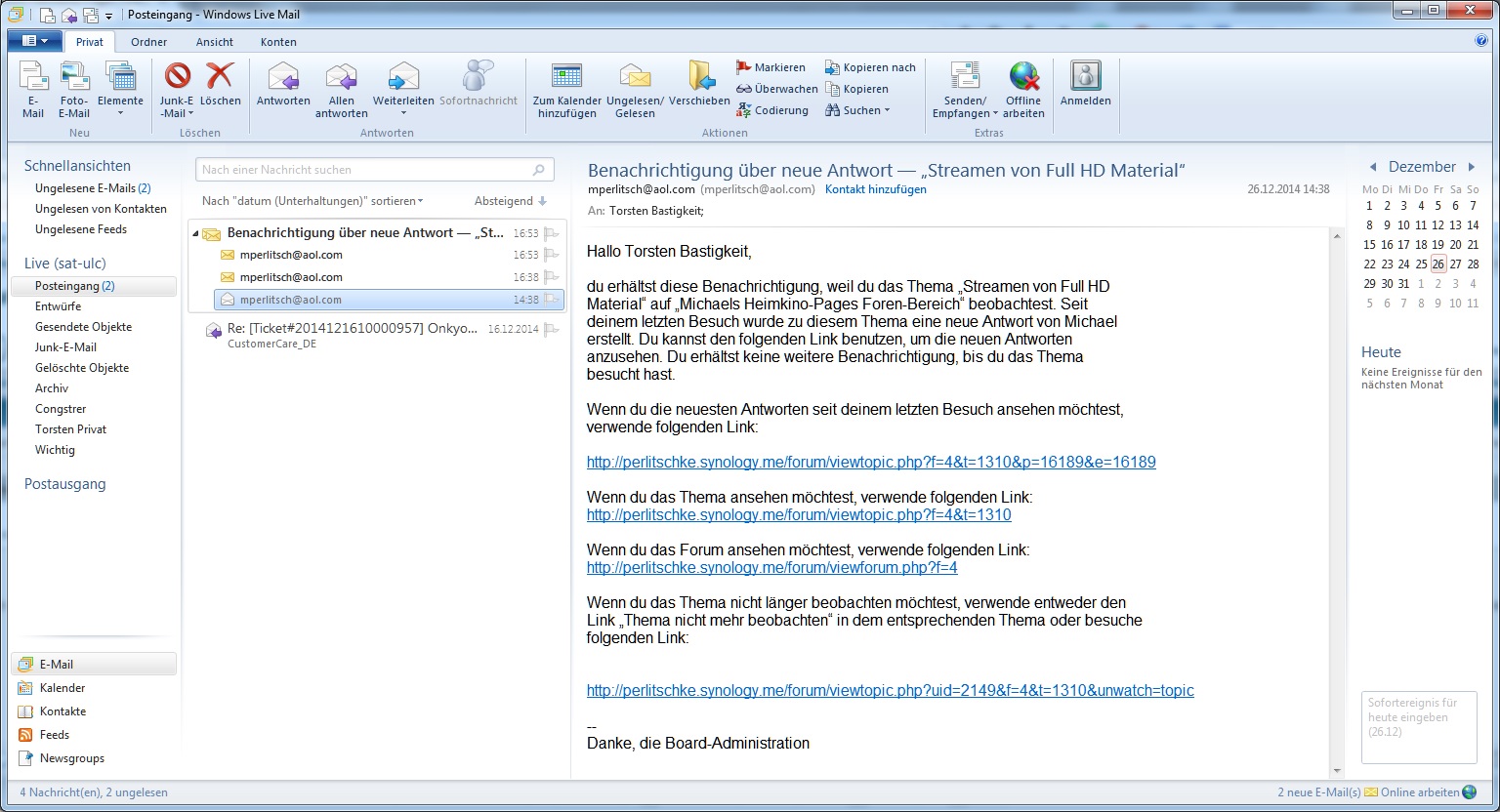
Task: Click the Kontakt hinzufügen link
Action: (875, 189)
